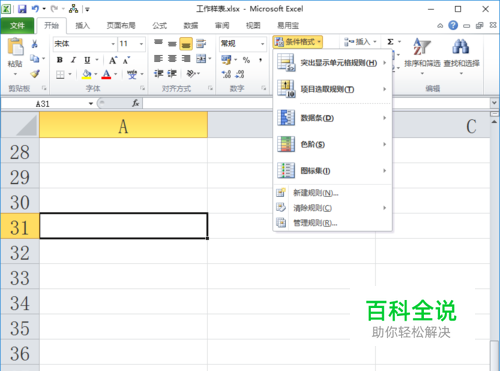500x371 pixels.
Task: Click the fx insert function button
Action: coord(135,104)
